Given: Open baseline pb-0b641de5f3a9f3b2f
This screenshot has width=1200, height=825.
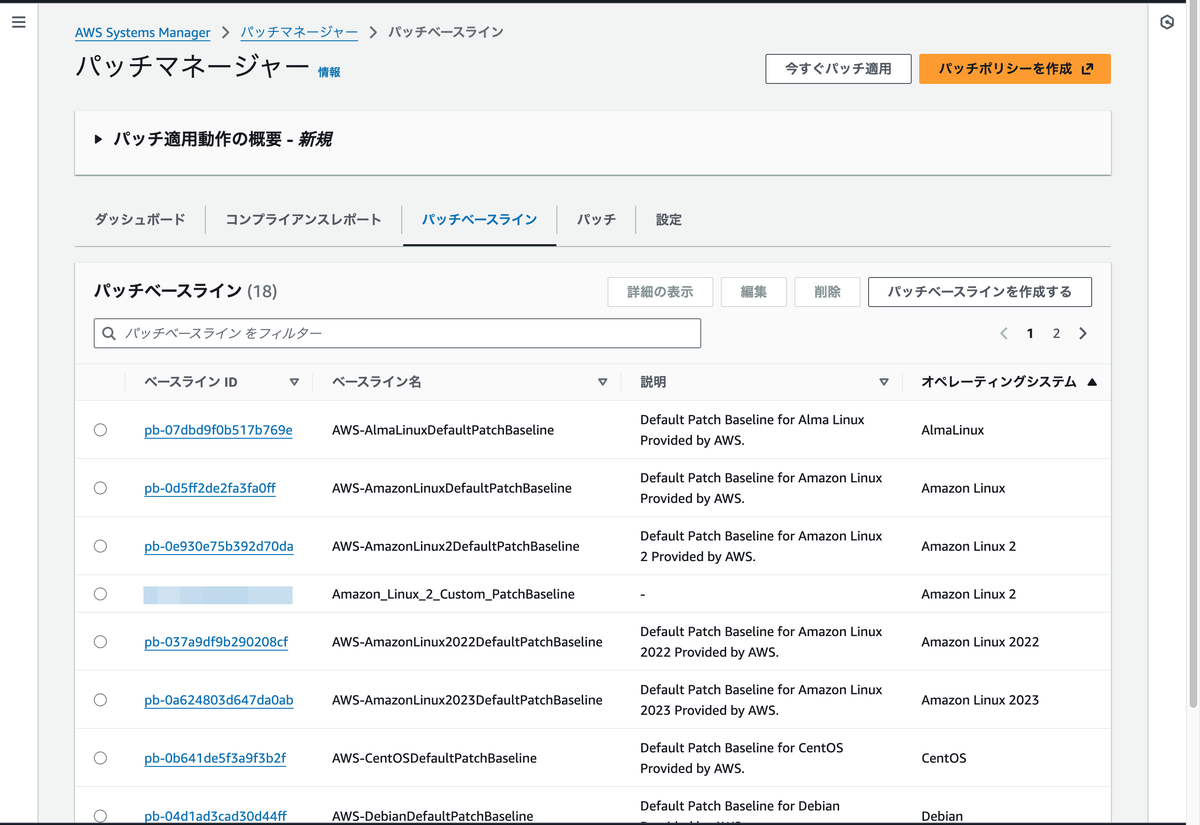Looking at the screenshot, I should point(215,758).
